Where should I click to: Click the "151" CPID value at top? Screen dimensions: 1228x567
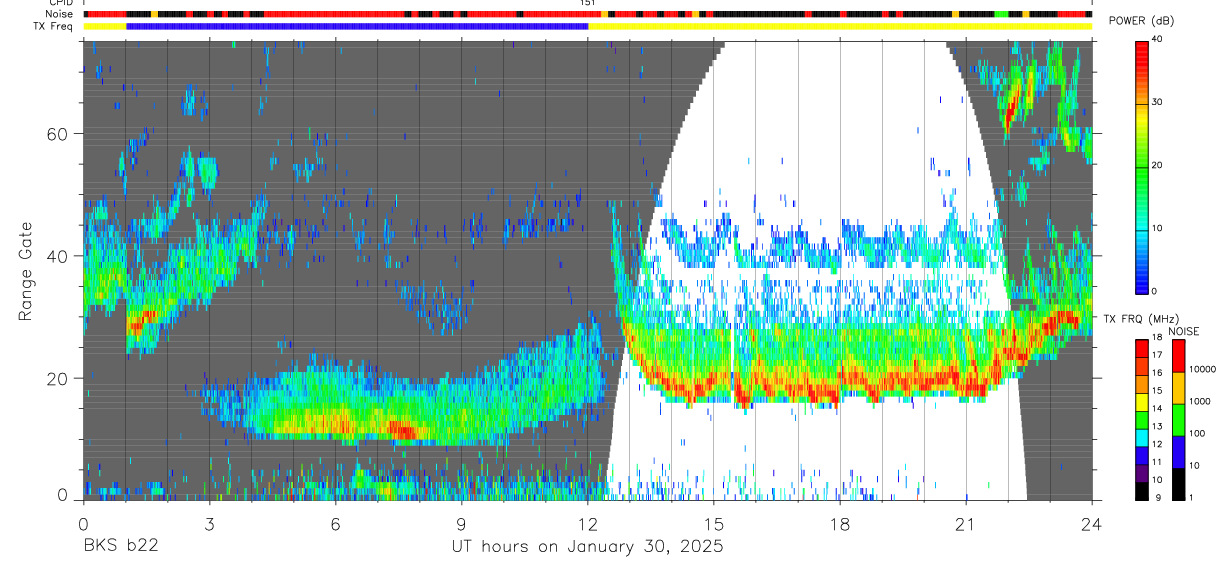click(x=588, y=4)
